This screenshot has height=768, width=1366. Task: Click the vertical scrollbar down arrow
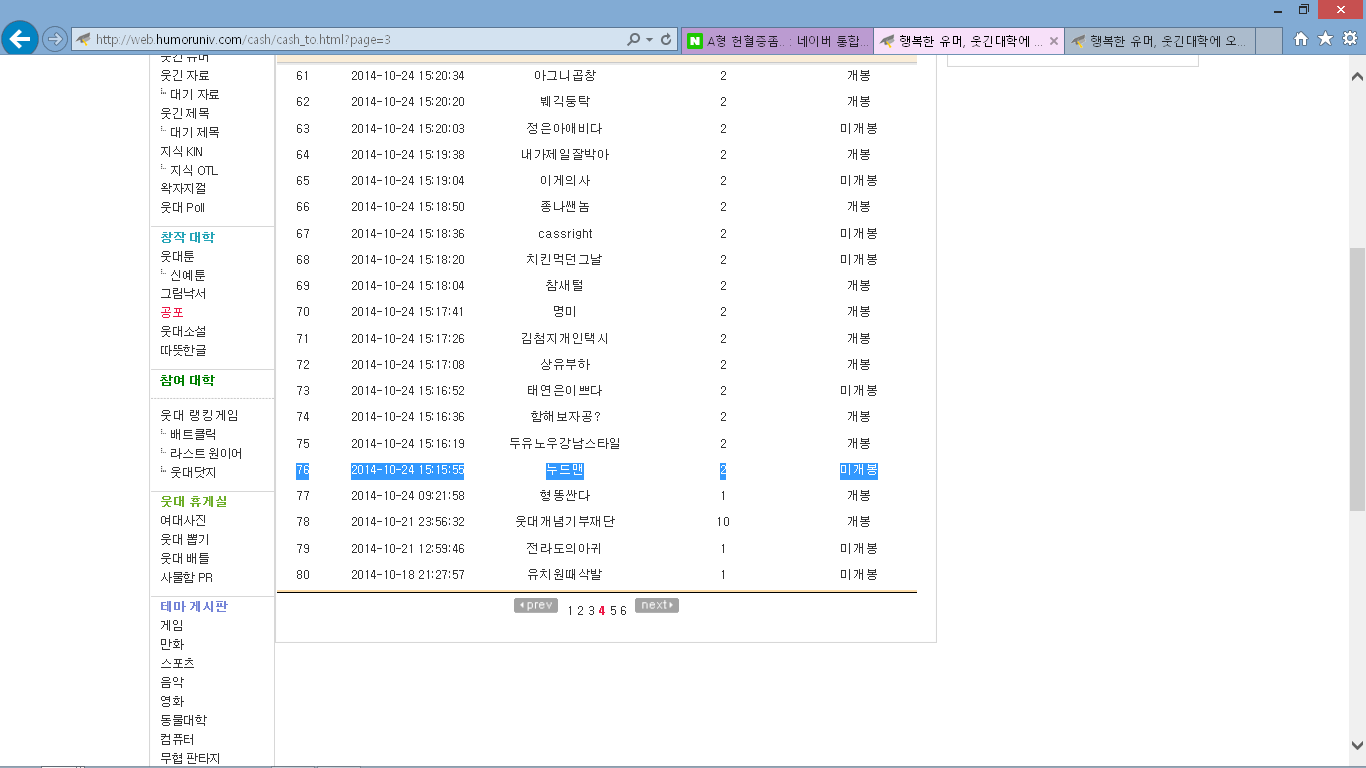1357,745
